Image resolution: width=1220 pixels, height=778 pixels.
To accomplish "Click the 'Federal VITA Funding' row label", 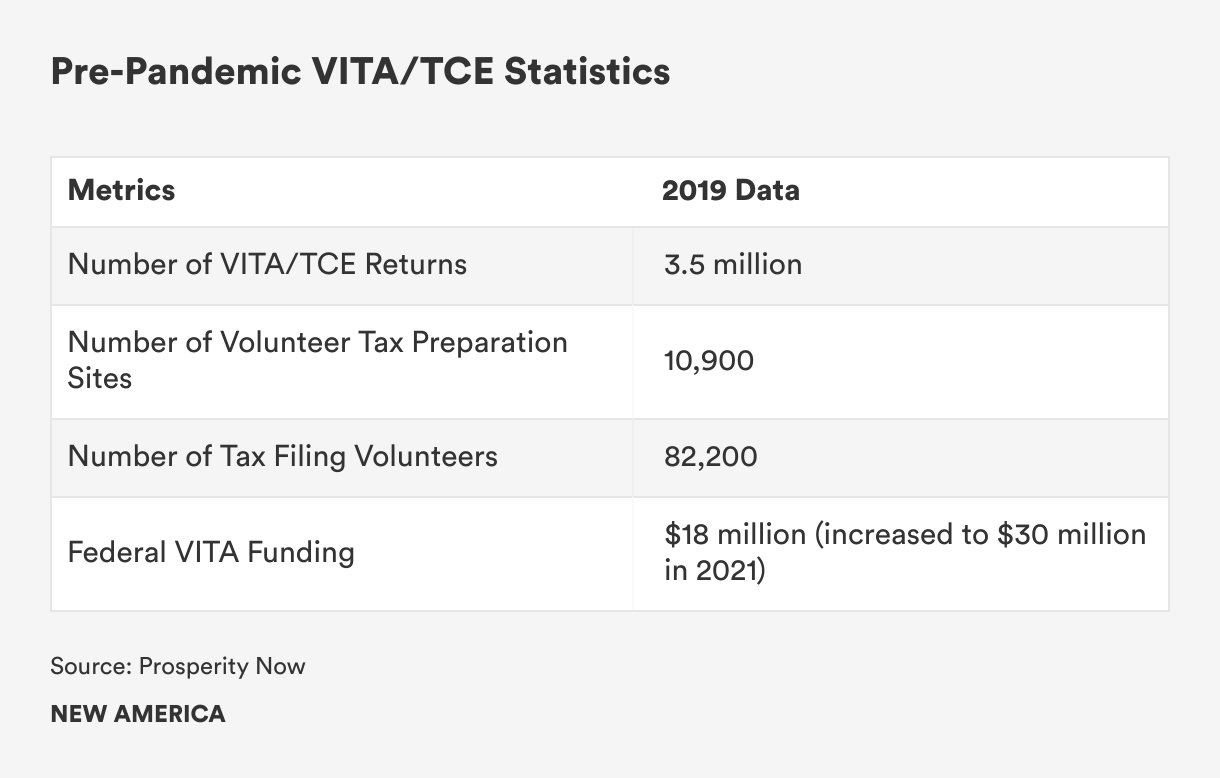I will pyautogui.click(x=210, y=552).
